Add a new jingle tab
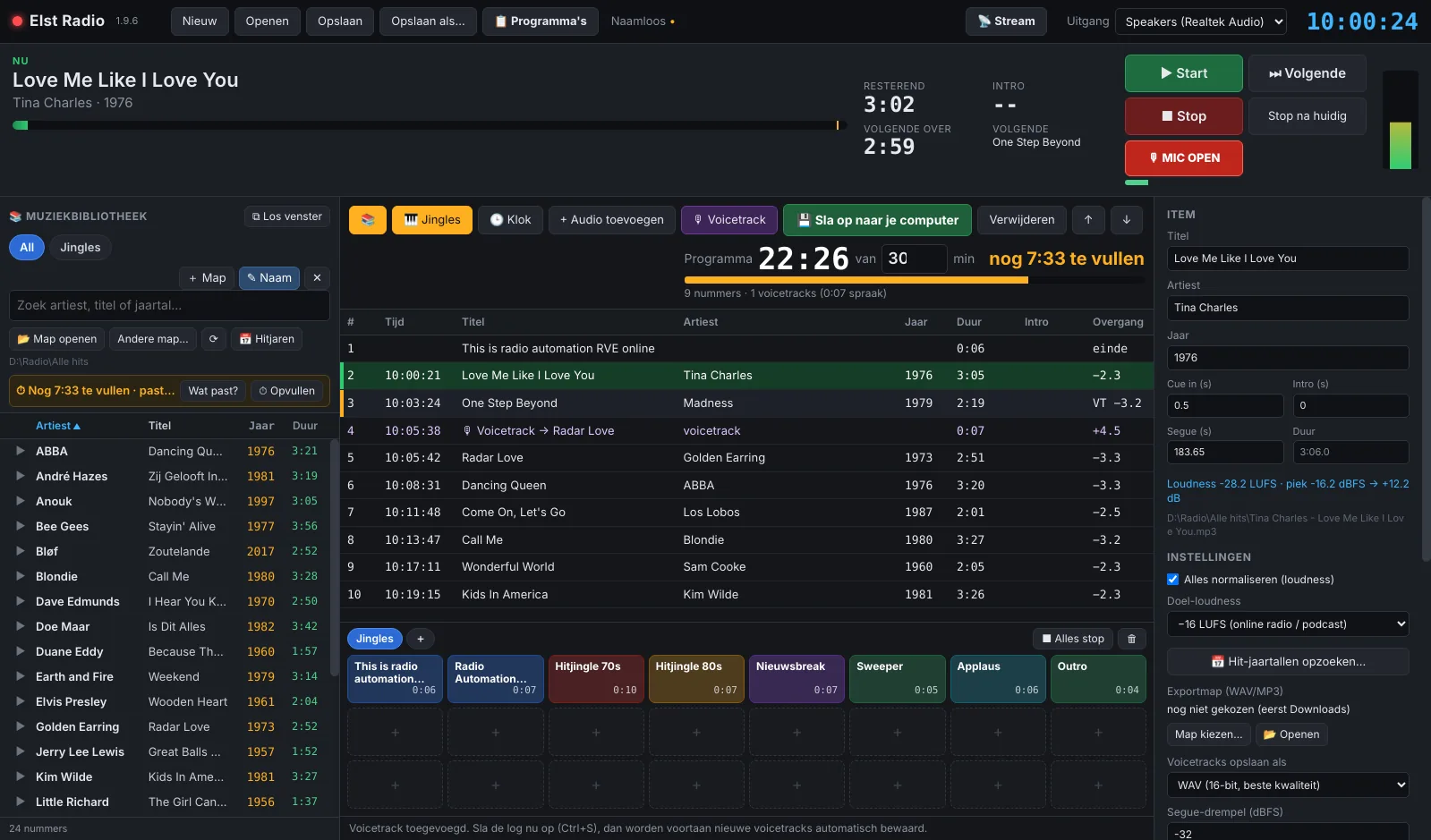This screenshot has height=840, width=1431. tap(421, 639)
